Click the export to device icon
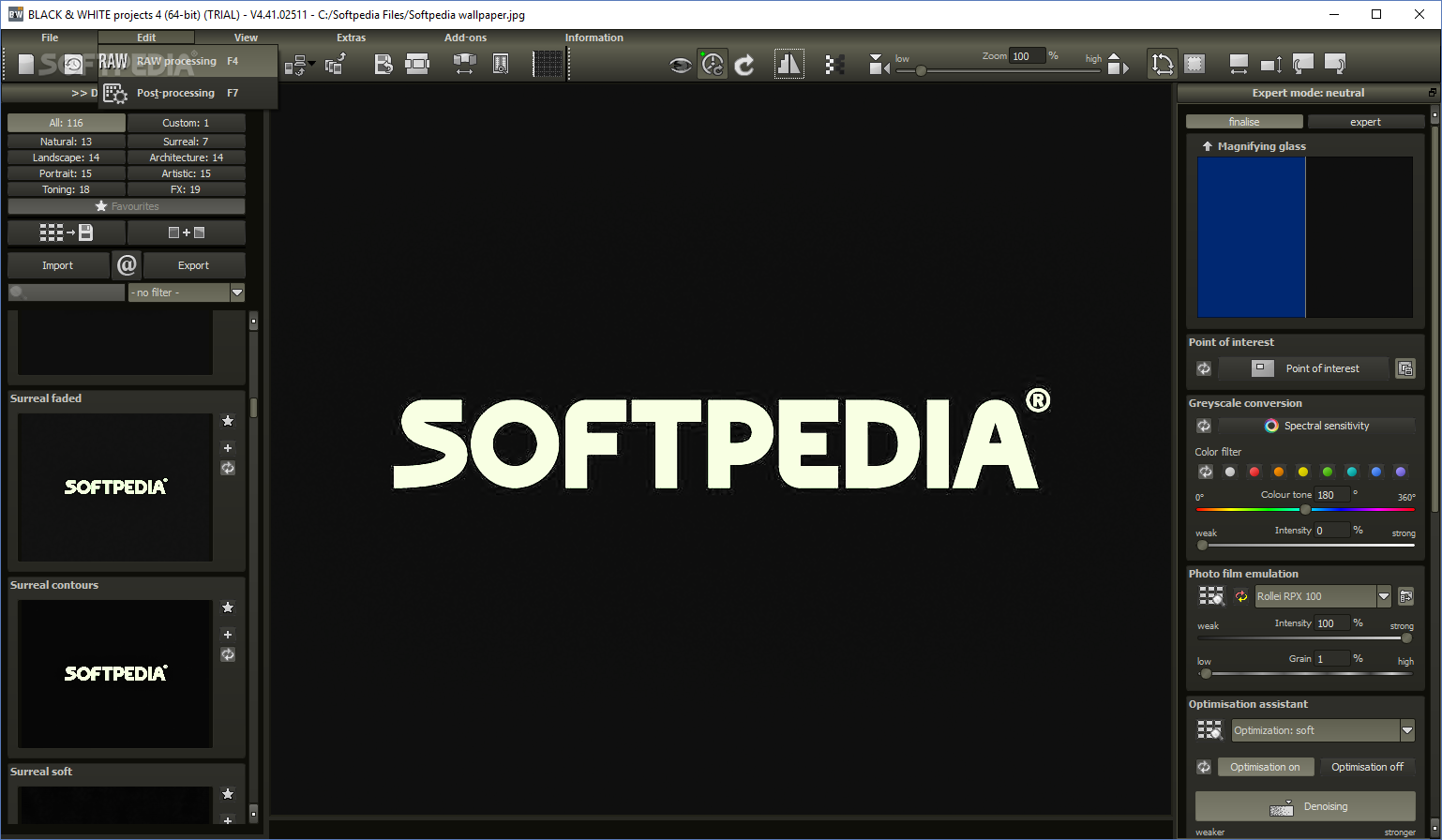Screen dimensions: 1442x840 click(x=336, y=64)
